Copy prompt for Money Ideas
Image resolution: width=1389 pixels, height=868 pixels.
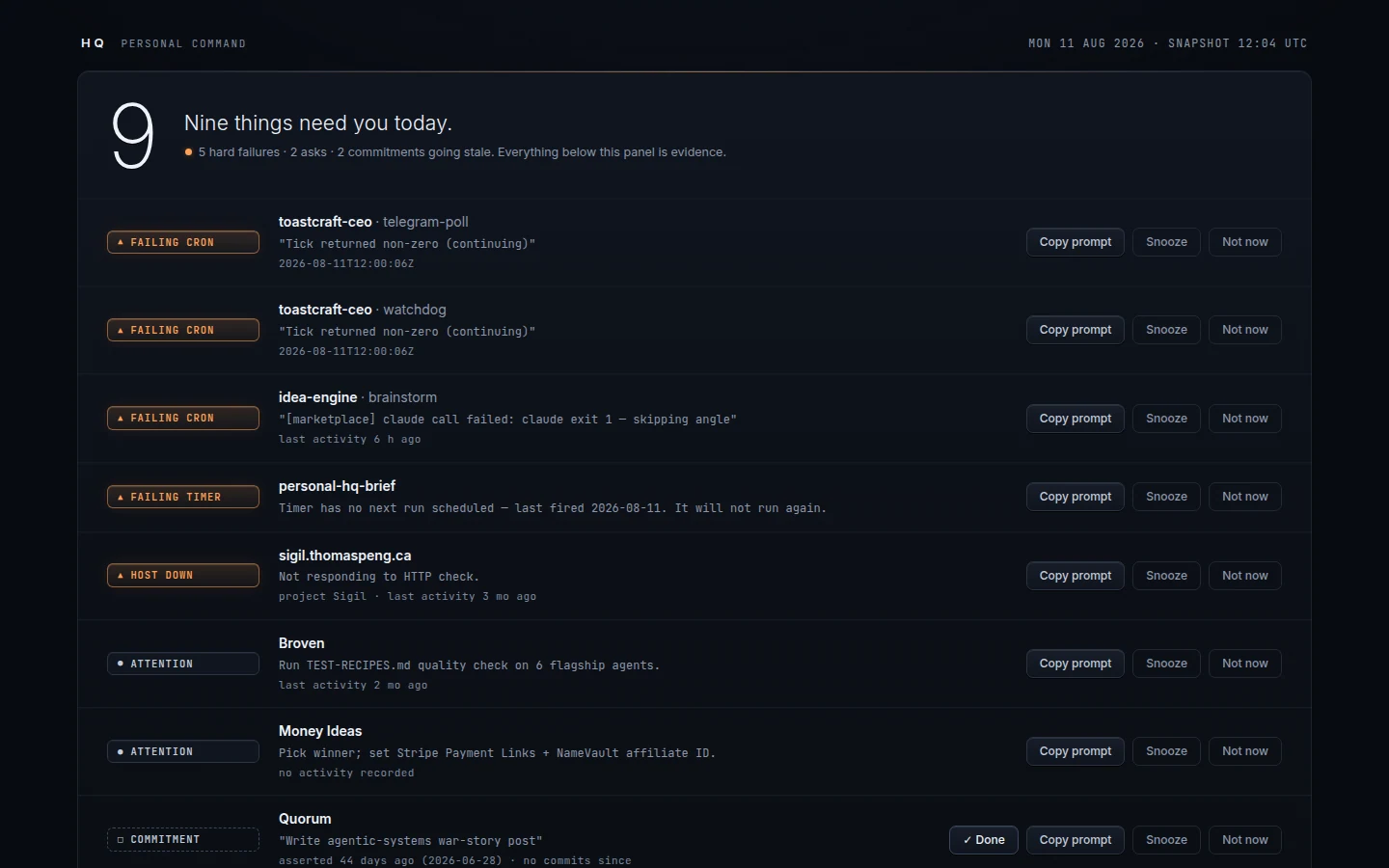coord(1076,751)
